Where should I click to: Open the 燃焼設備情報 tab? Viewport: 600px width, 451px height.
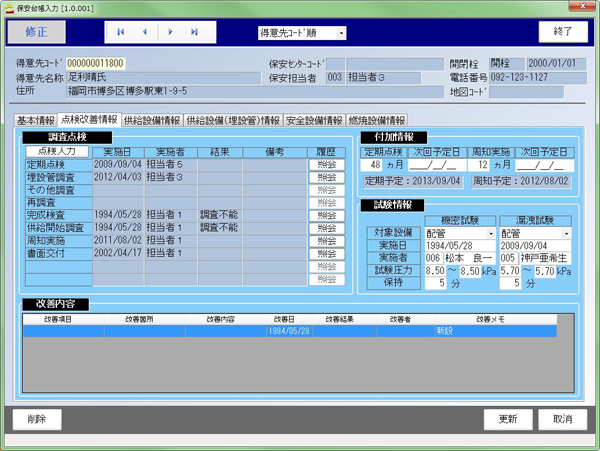point(377,120)
